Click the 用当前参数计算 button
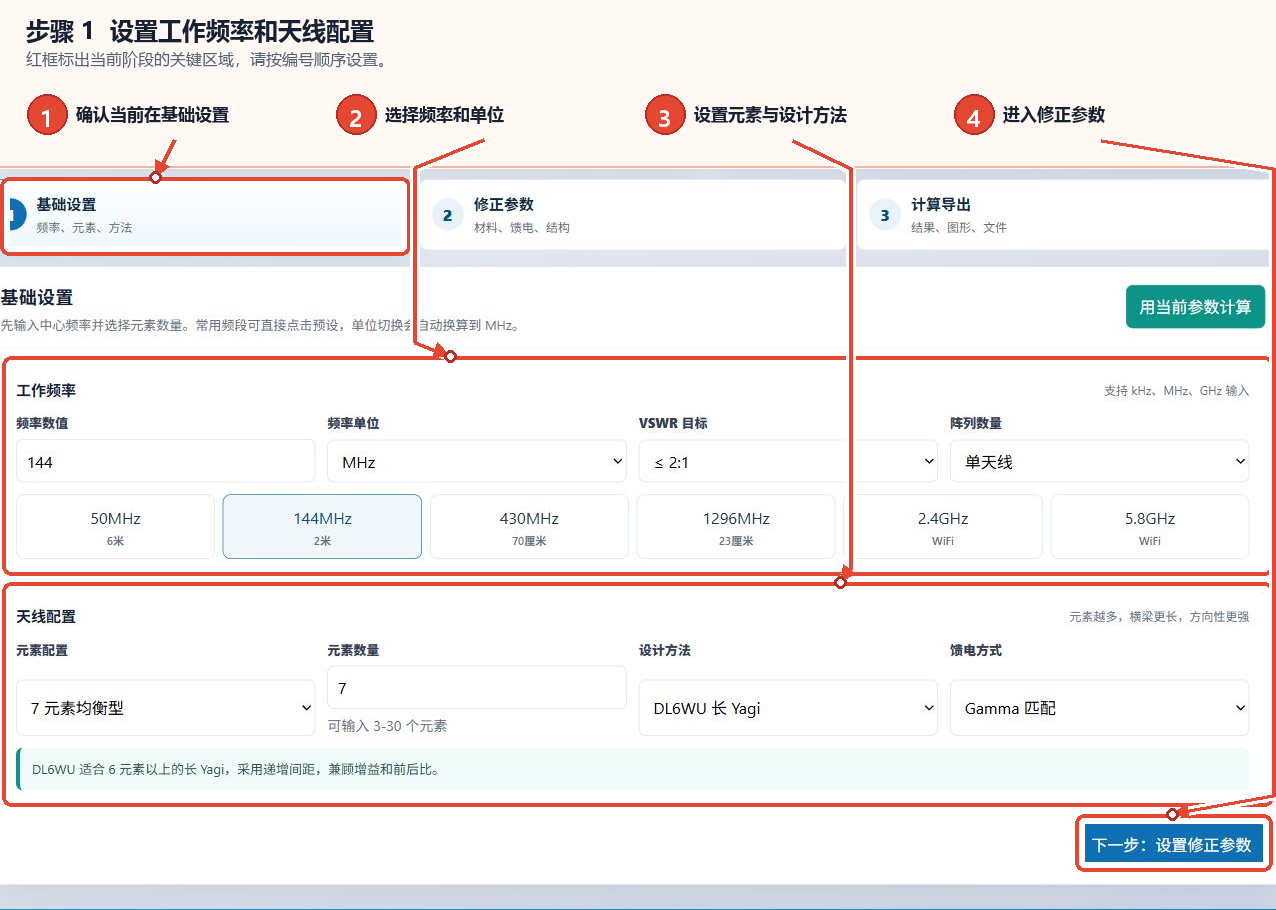The width and height of the screenshot is (1276, 910). [x=1195, y=307]
